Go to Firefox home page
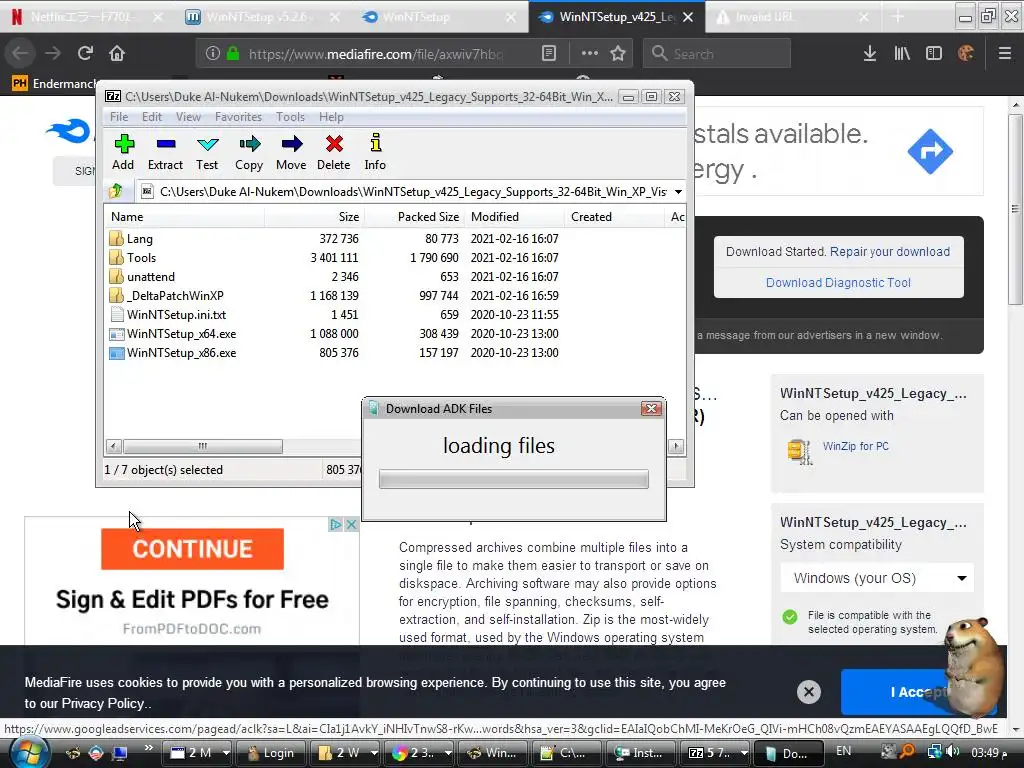 point(117,53)
